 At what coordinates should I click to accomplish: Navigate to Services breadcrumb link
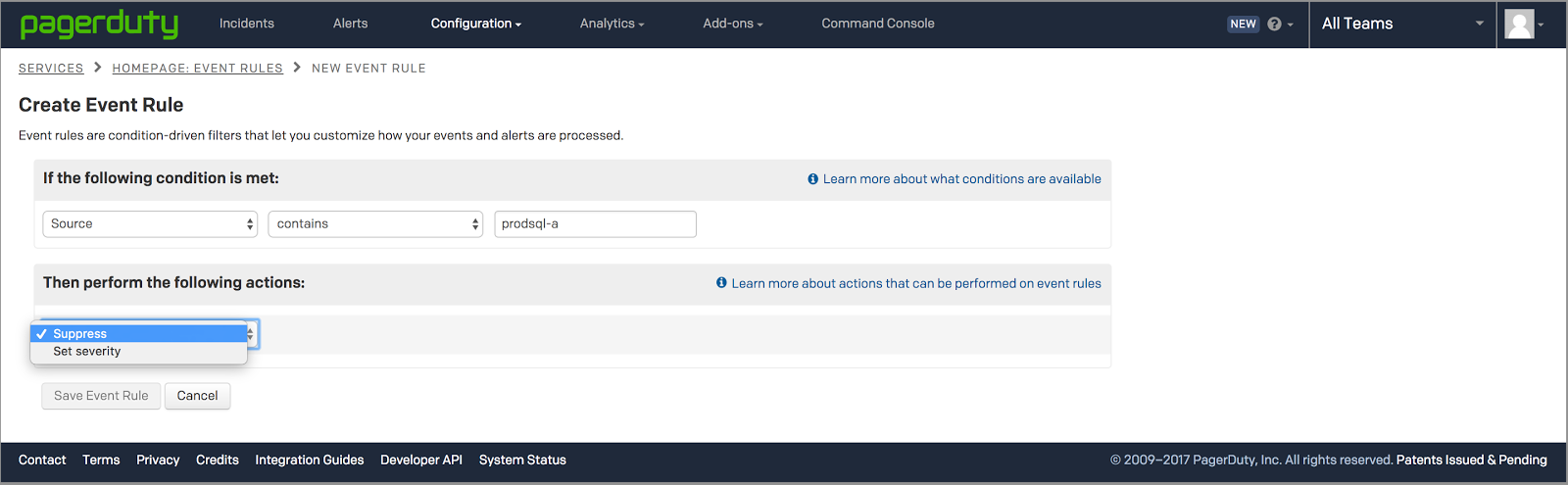[51, 69]
